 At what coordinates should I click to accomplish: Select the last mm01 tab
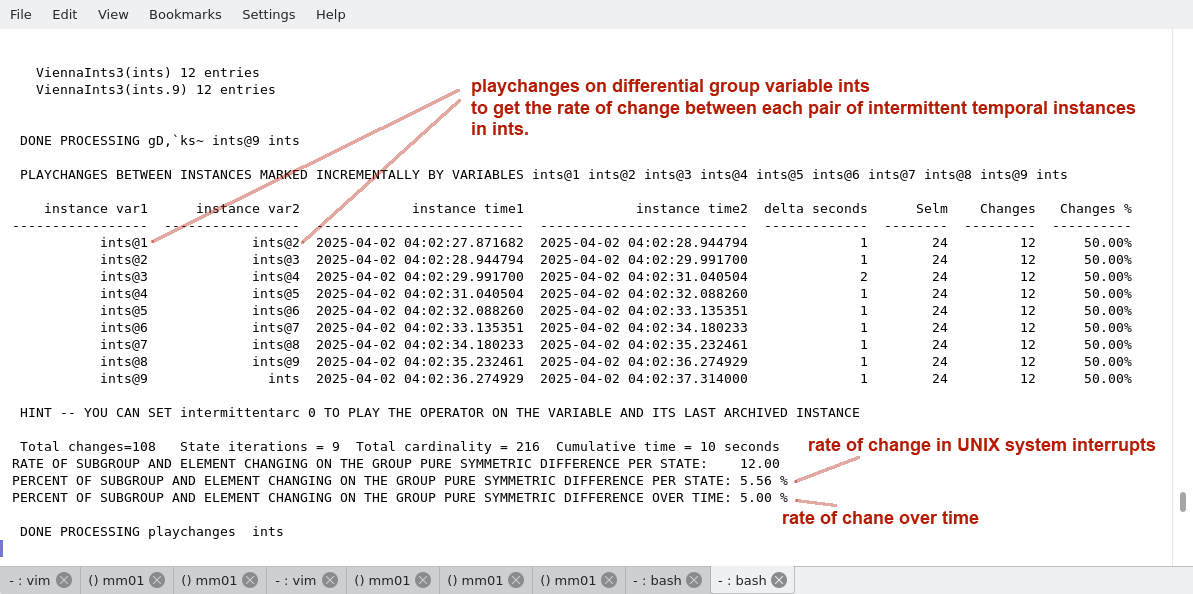coord(568,580)
